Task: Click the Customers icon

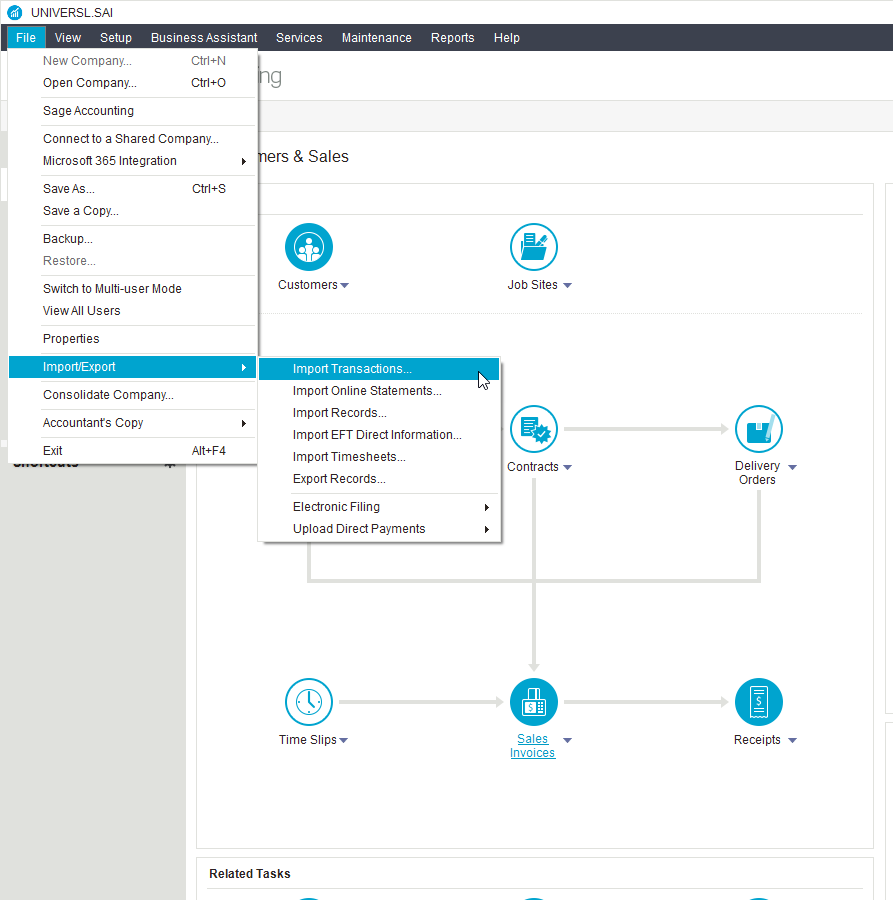Action: (x=308, y=247)
